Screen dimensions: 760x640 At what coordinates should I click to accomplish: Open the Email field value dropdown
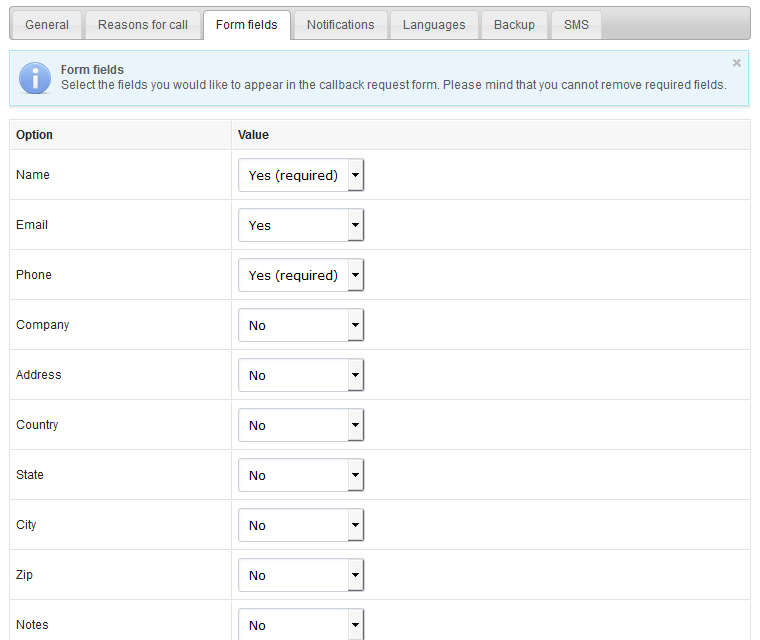click(x=301, y=225)
